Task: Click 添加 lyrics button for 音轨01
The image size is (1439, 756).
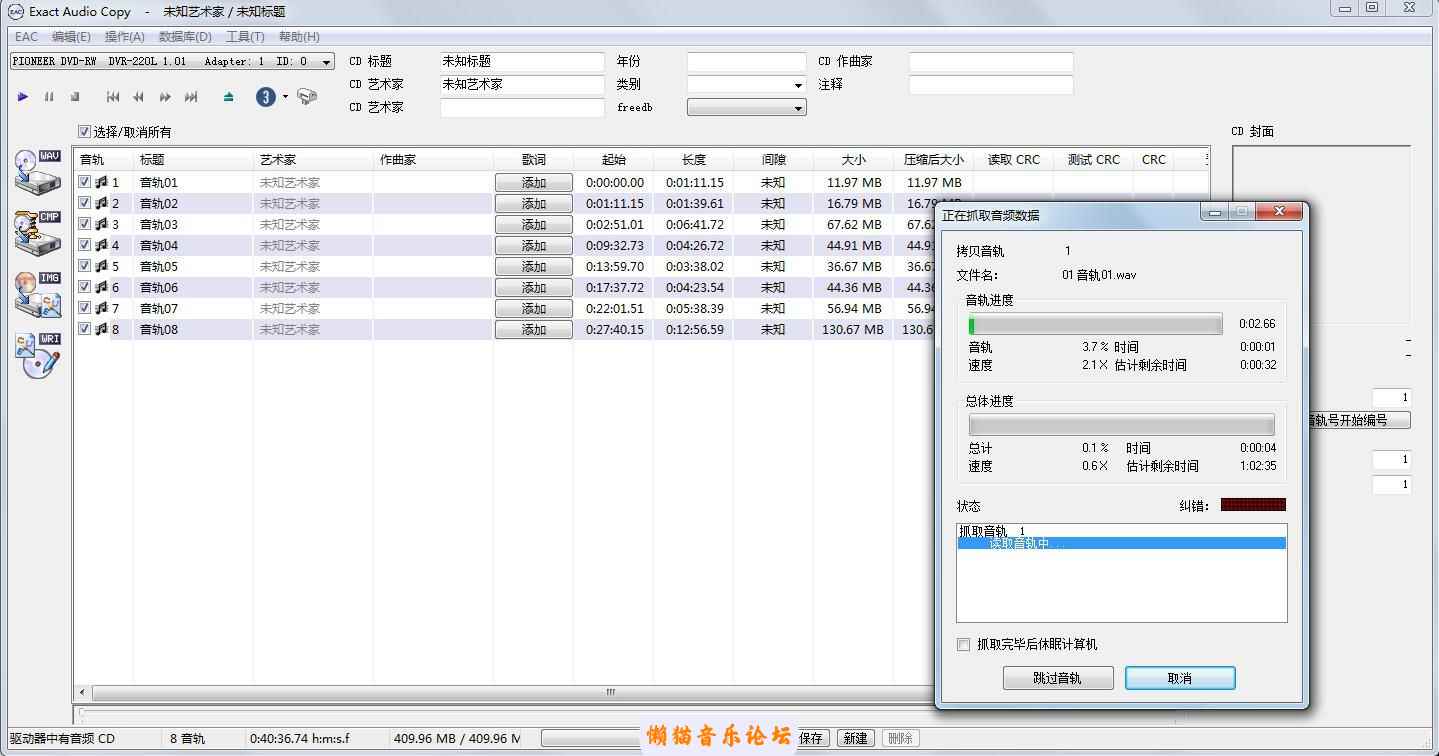Action: coord(534,183)
